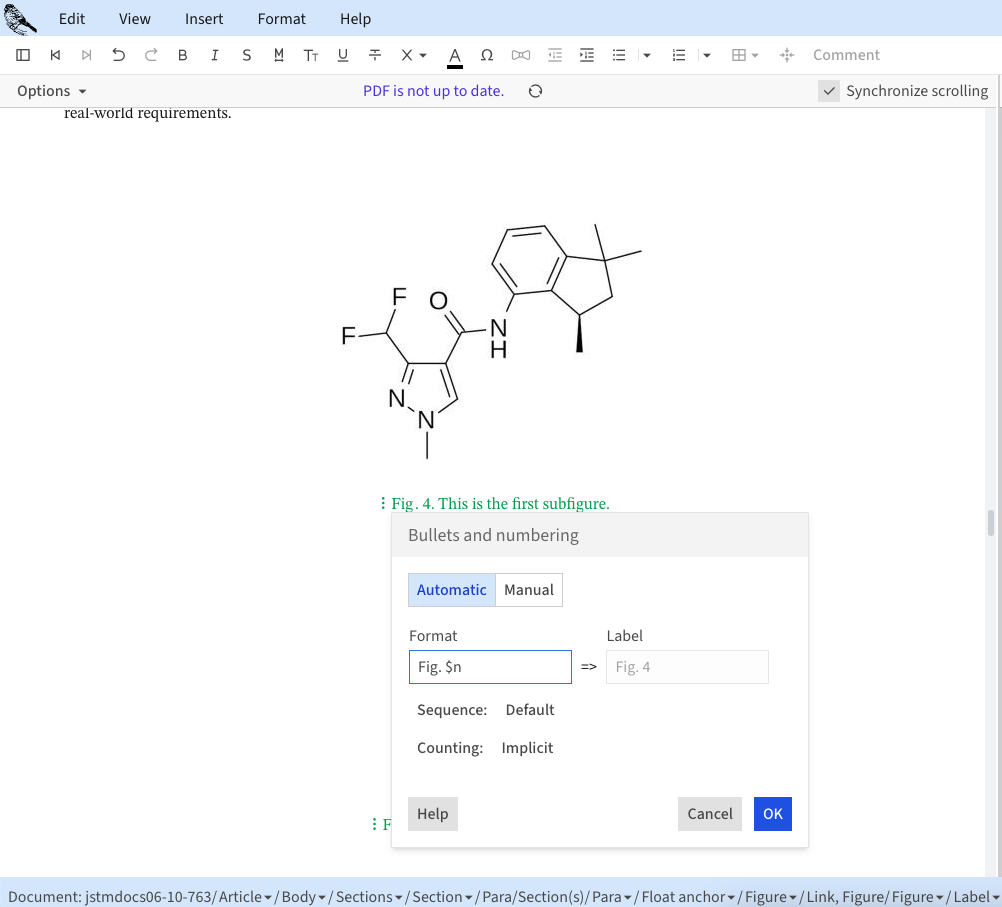This screenshot has height=907, width=1002.
Task: Toggle the sidebar panel icon
Action: click(24, 55)
